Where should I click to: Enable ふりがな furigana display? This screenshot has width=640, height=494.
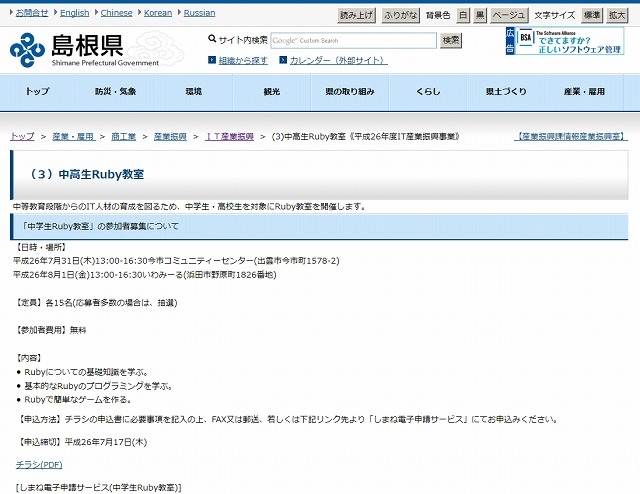coord(401,16)
